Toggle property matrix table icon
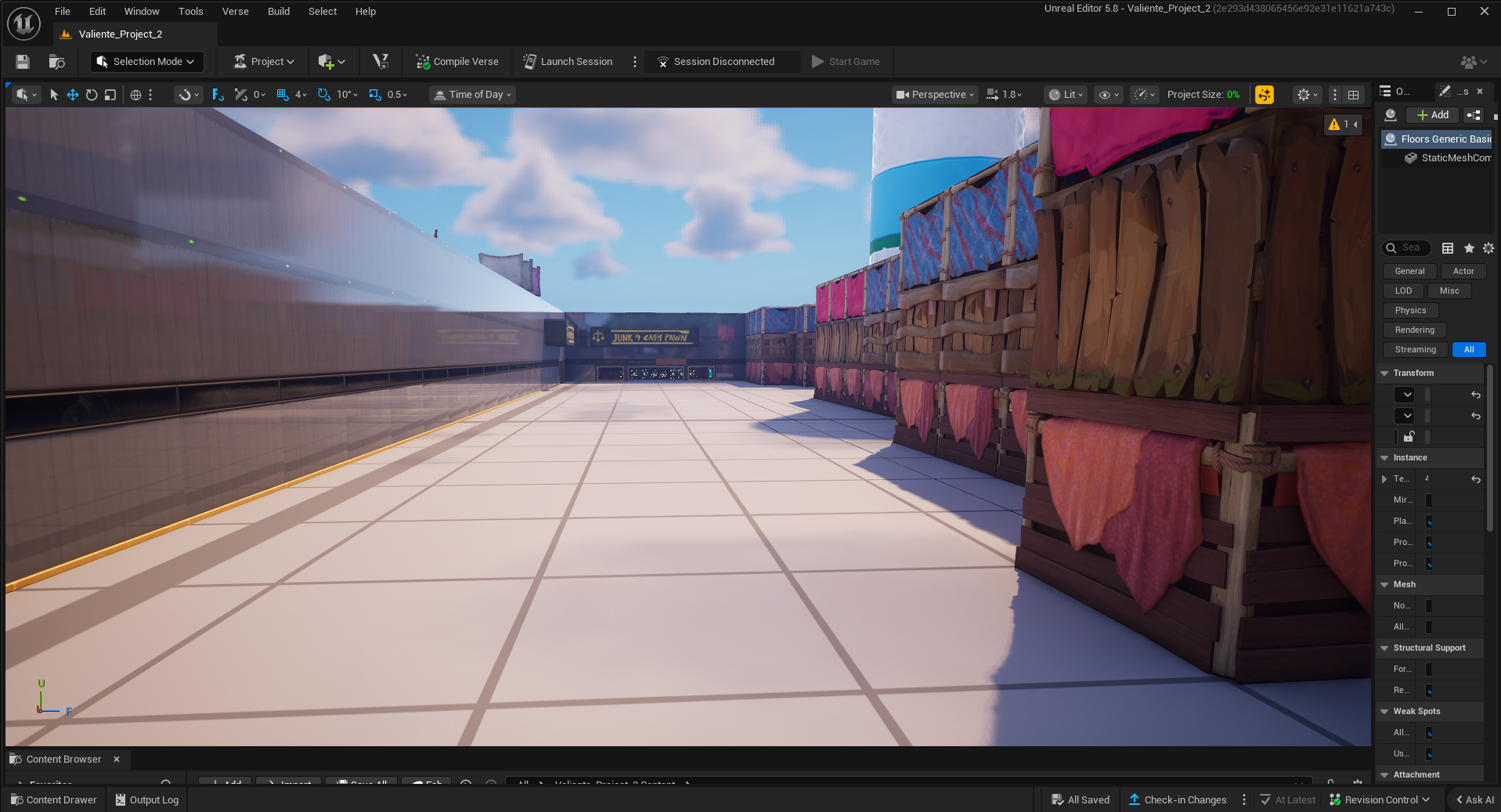Screen dimensions: 1501x812 tap(1448, 248)
